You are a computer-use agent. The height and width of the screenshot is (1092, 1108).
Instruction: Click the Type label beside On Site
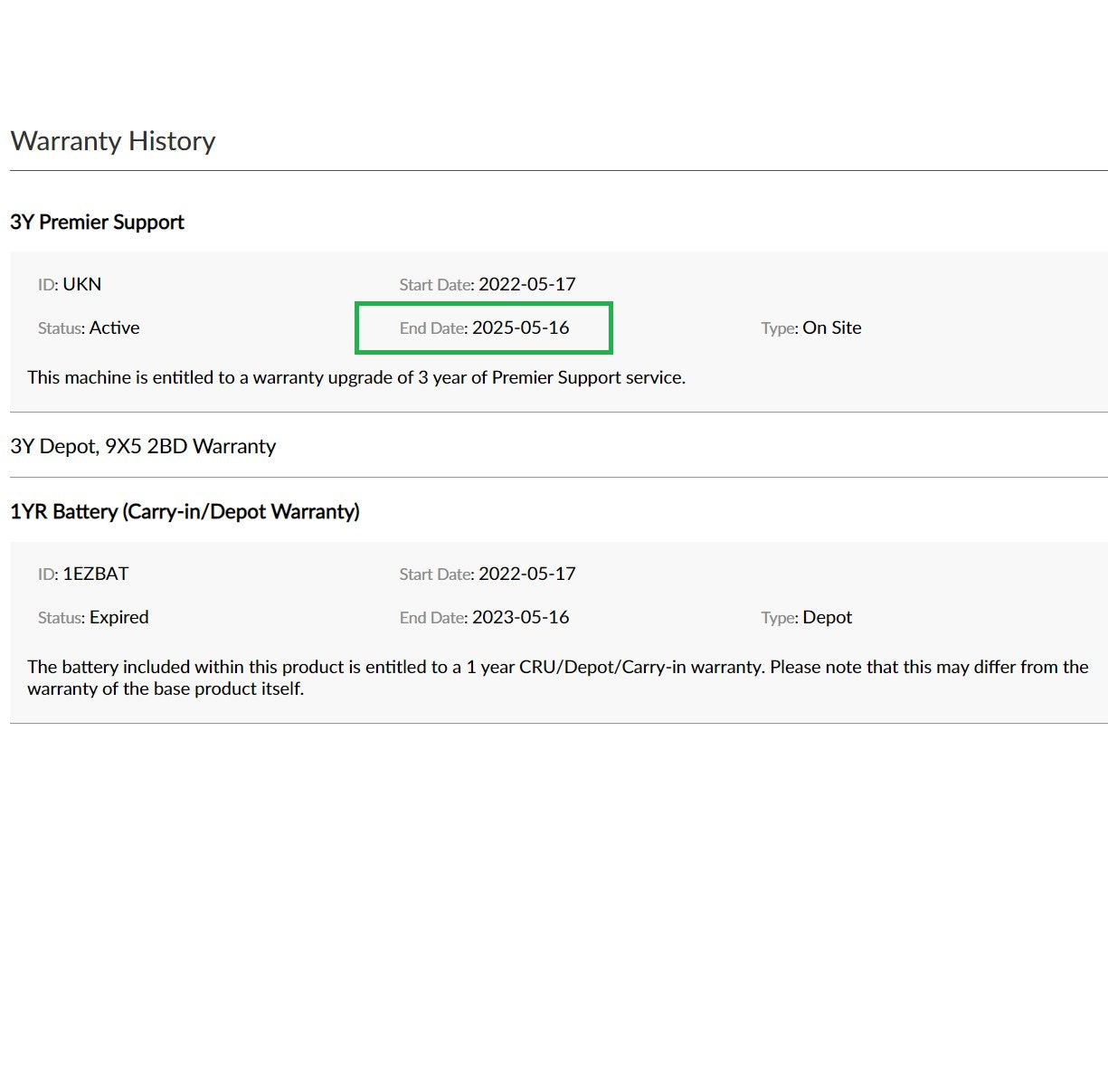(778, 328)
